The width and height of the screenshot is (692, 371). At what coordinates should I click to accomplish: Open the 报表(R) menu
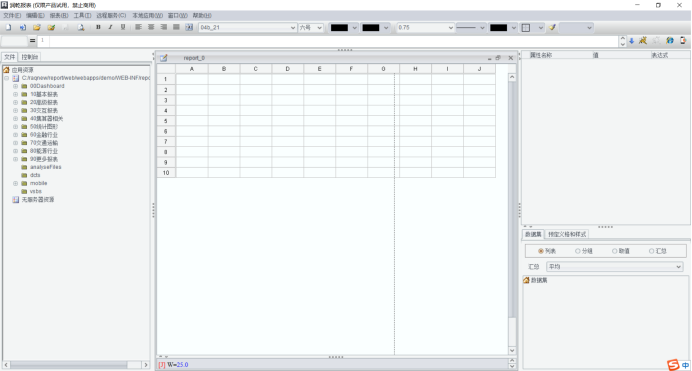pyautogui.click(x=59, y=15)
